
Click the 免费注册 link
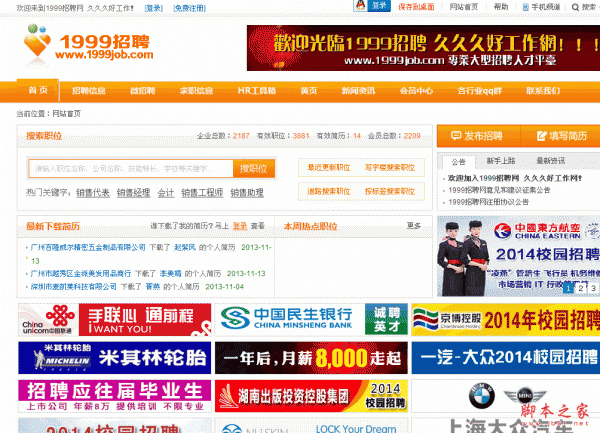189,8
